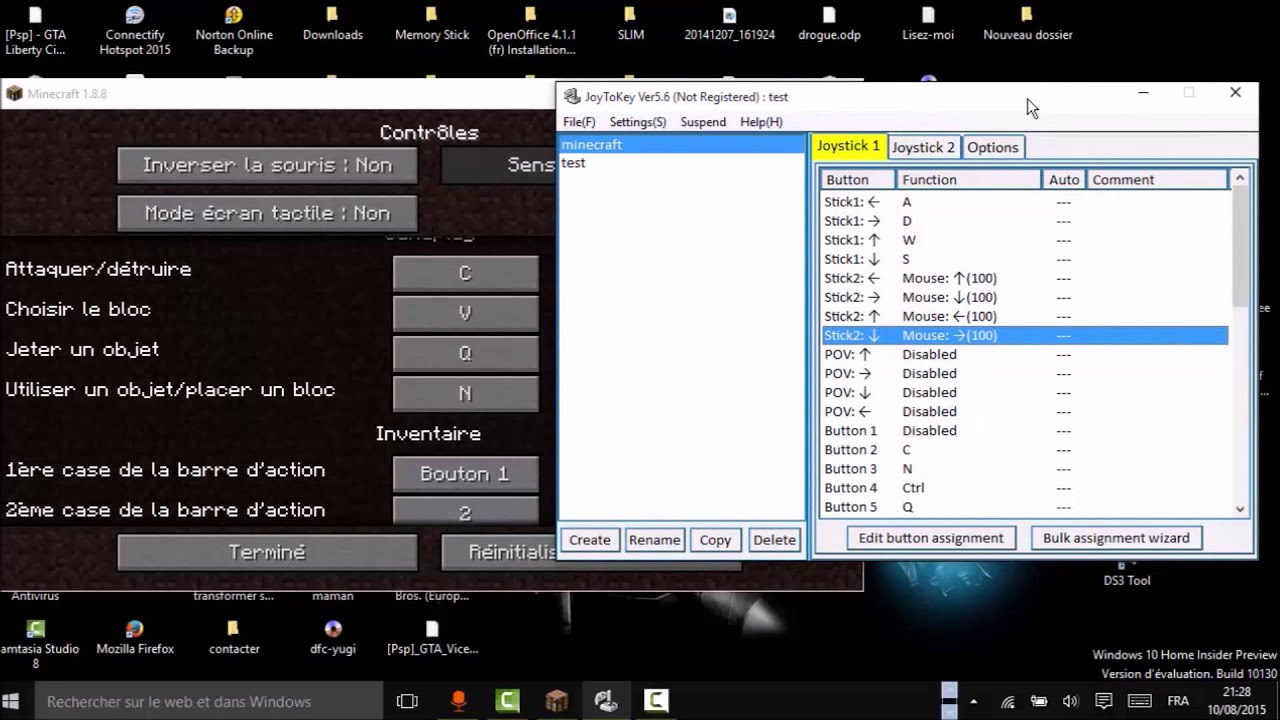1280x720 pixels.
Task: Select the Stick2: ← Mouse row
Action: tap(1025, 278)
